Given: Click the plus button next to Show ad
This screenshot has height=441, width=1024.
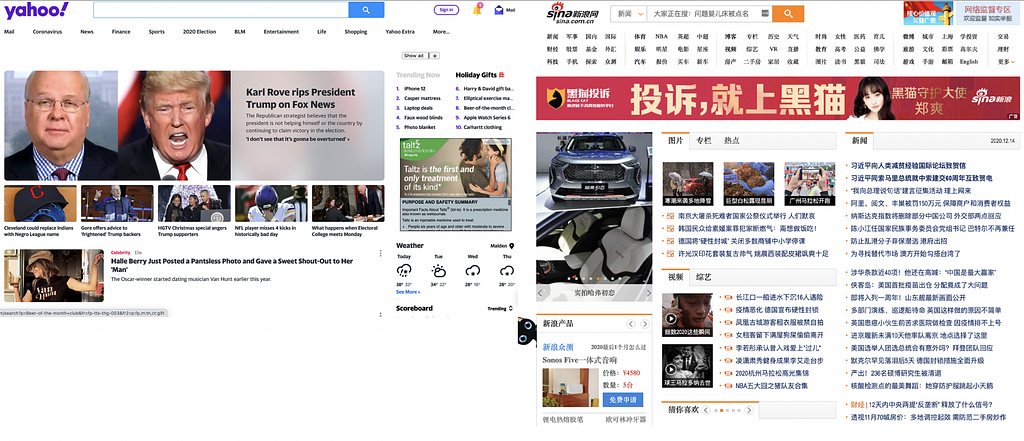Looking at the screenshot, I should (x=436, y=56).
